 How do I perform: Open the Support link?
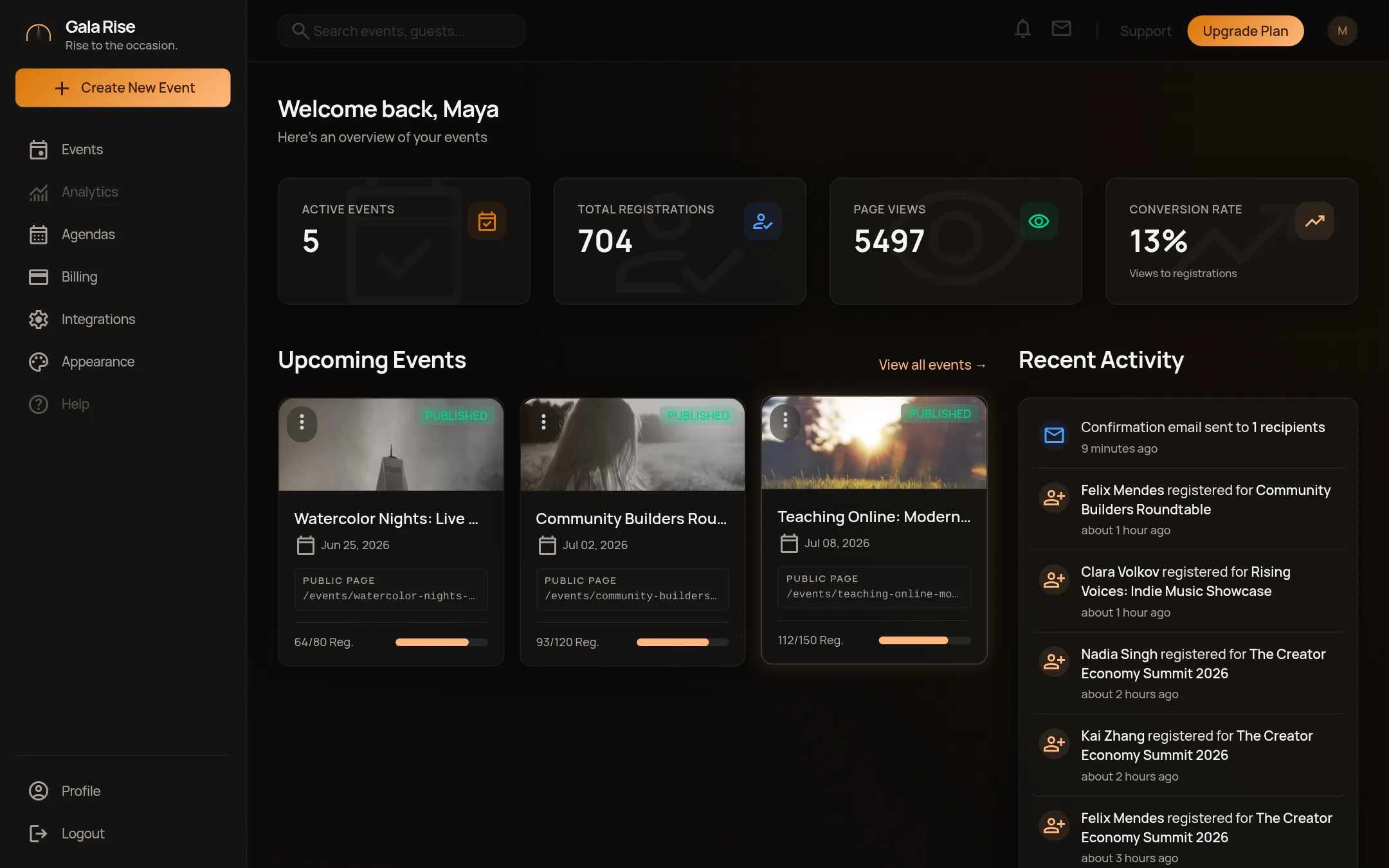(x=1145, y=31)
